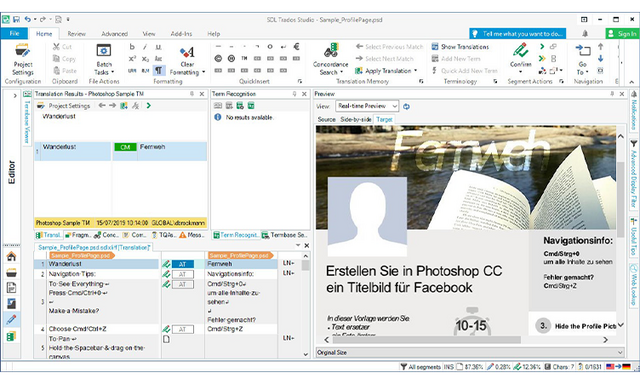Viewport: 640px width, 384px height.
Task: Click source segment Navigation Tips:
Action: (103, 274)
